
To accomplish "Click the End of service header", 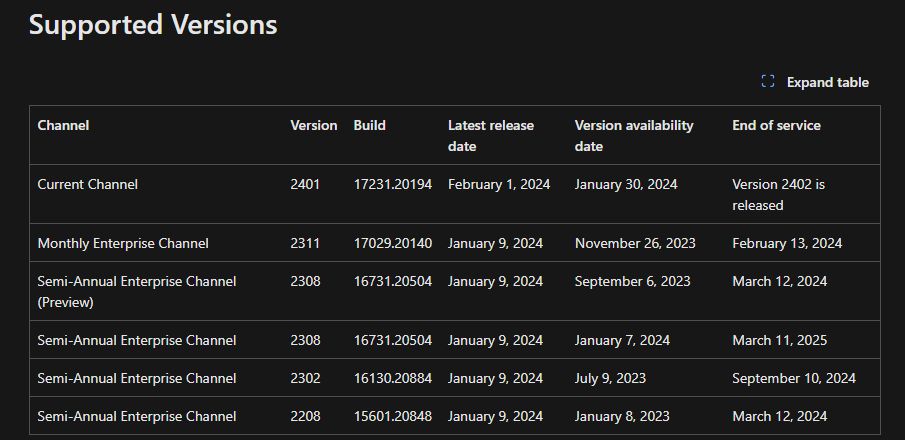I will tap(776, 125).
